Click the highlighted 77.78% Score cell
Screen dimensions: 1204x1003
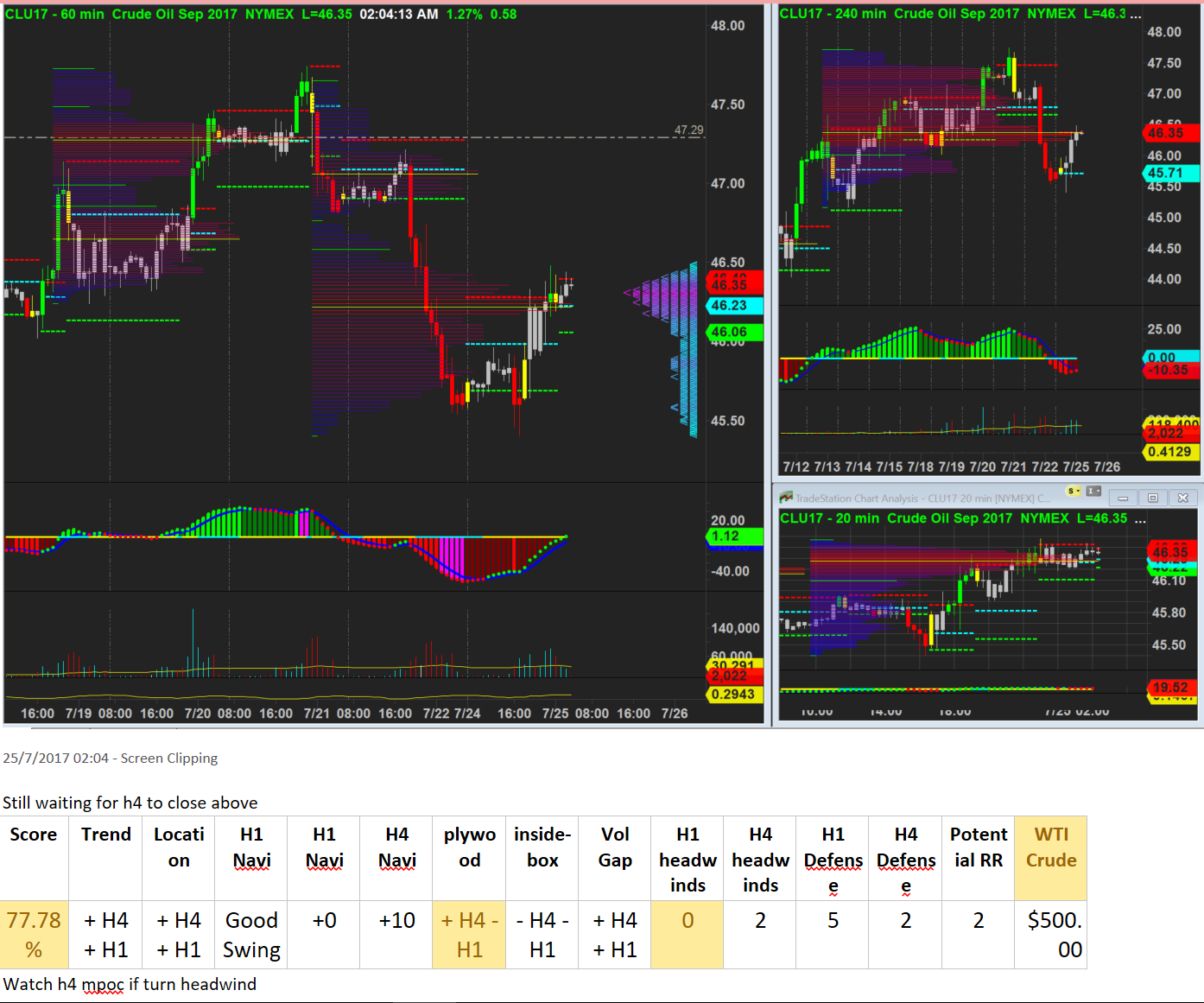[x=35, y=935]
